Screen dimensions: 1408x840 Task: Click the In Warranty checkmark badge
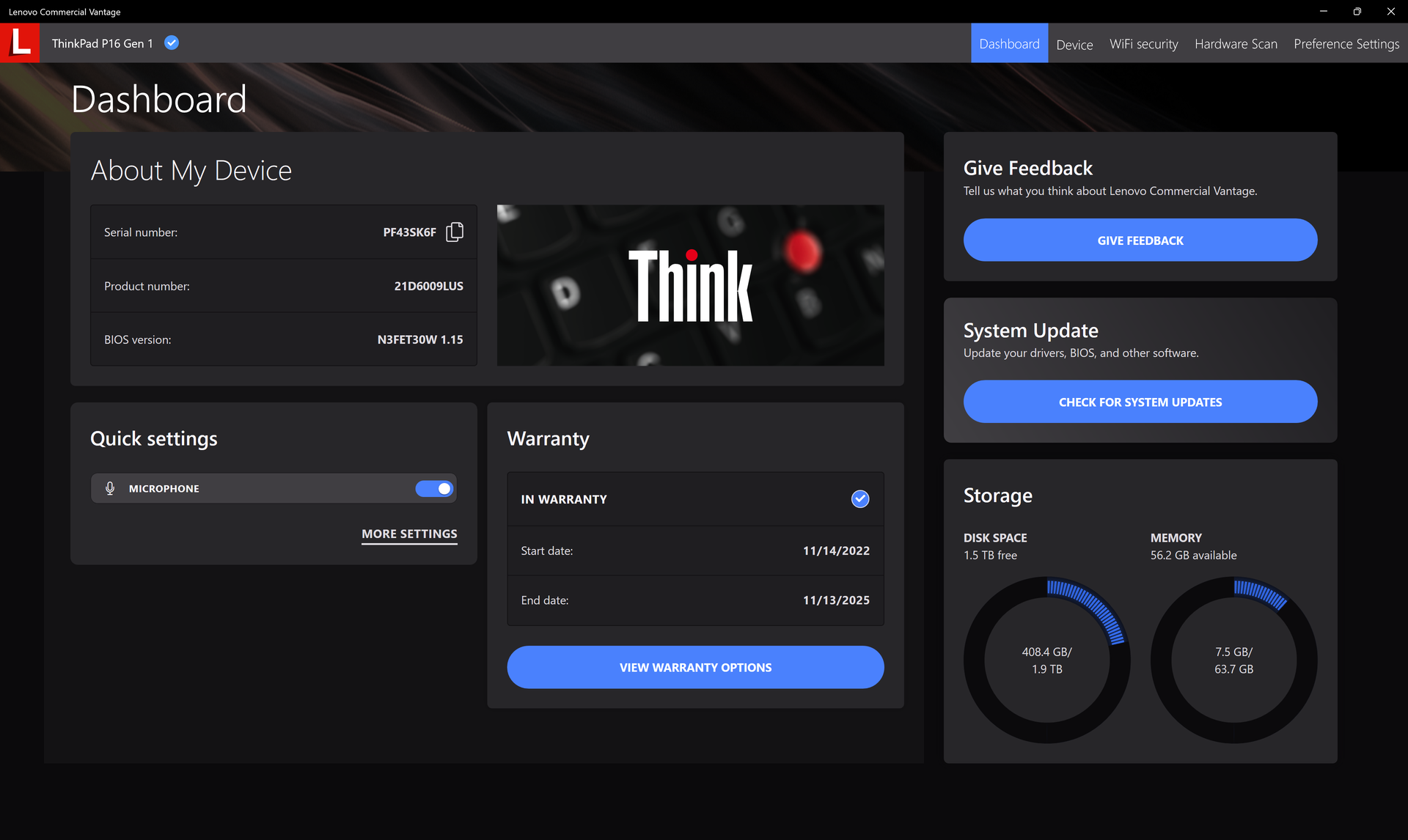[859, 499]
